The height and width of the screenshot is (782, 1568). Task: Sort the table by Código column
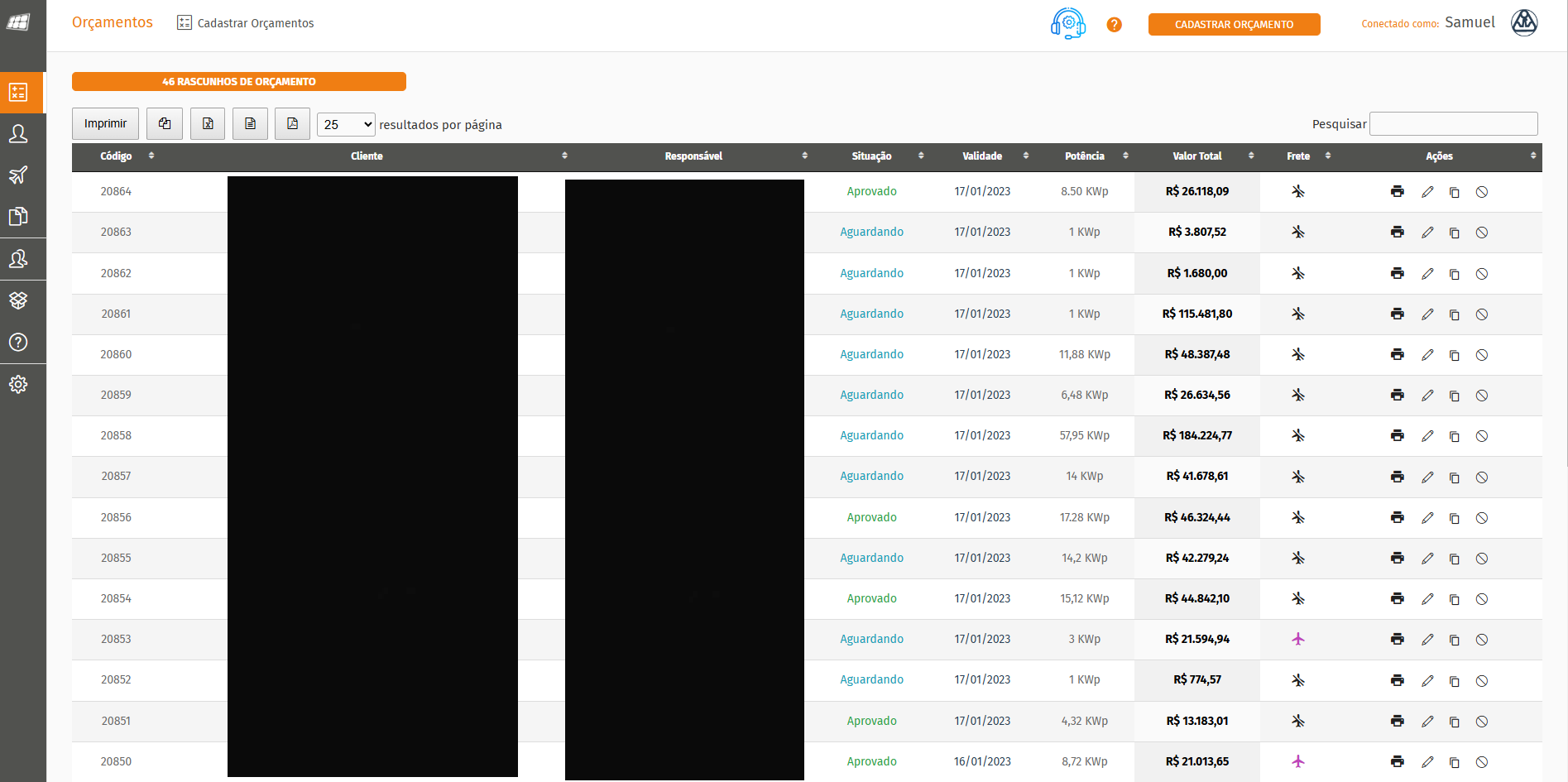[117, 156]
